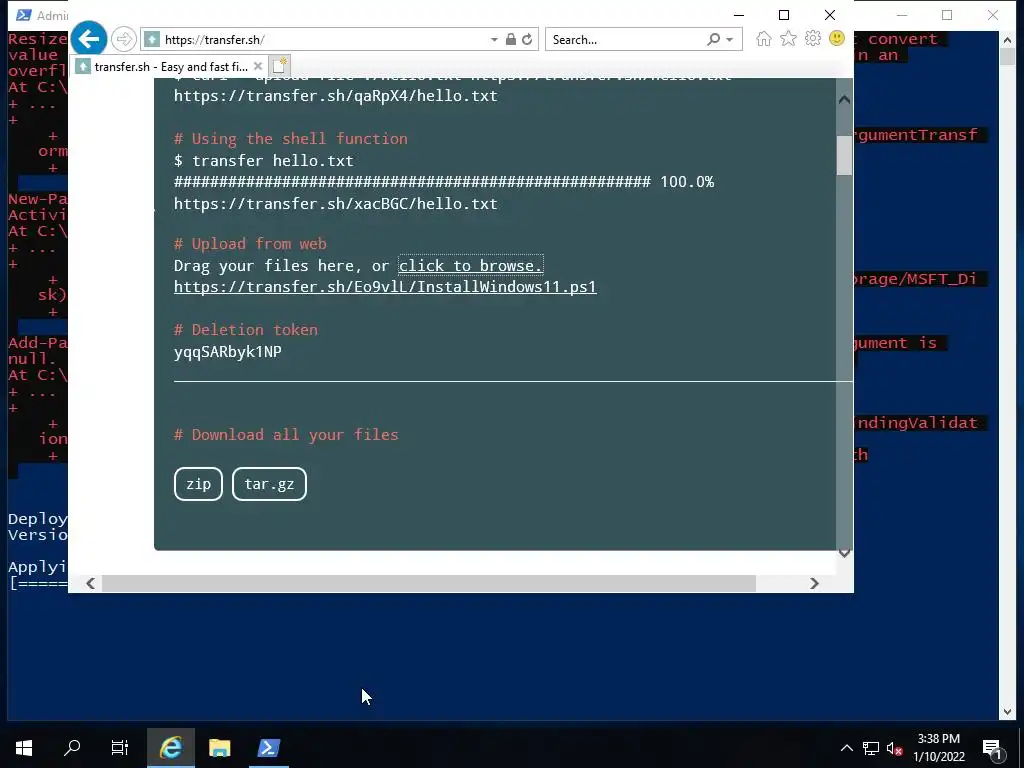
Task: Open the browser Home icon
Action: click(763, 39)
